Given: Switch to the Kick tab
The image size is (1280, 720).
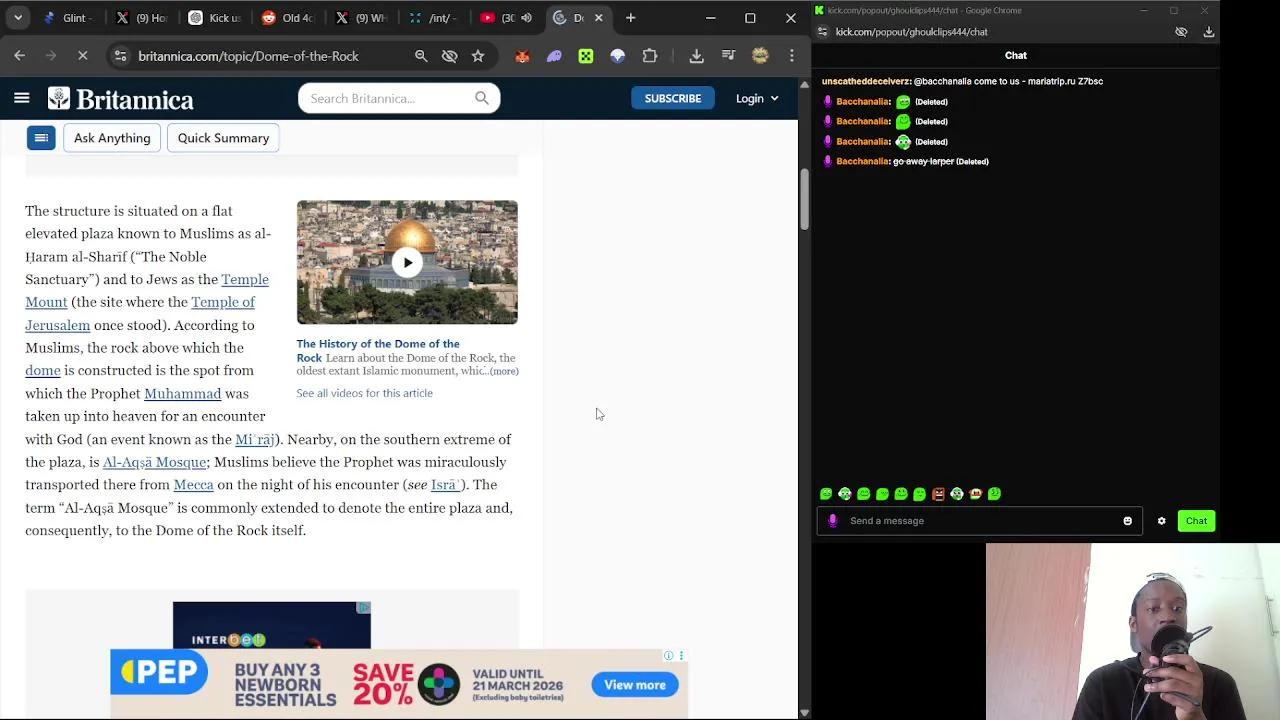Looking at the screenshot, I should 216,18.
